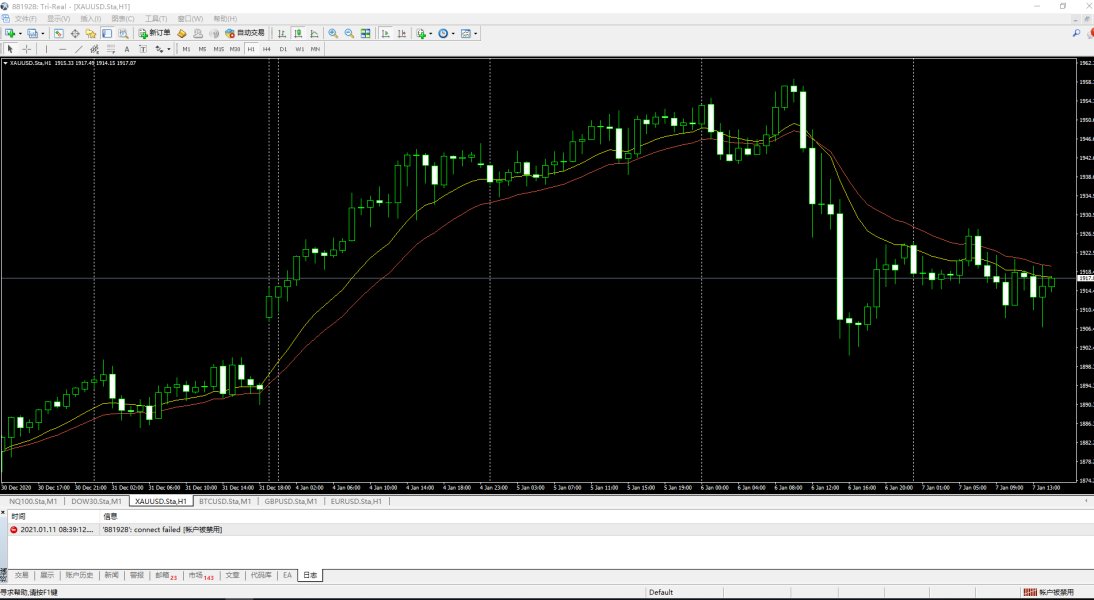The height and width of the screenshot is (600, 1094).
Task: Click the New Order (新订单) button
Action: (154, 33)
